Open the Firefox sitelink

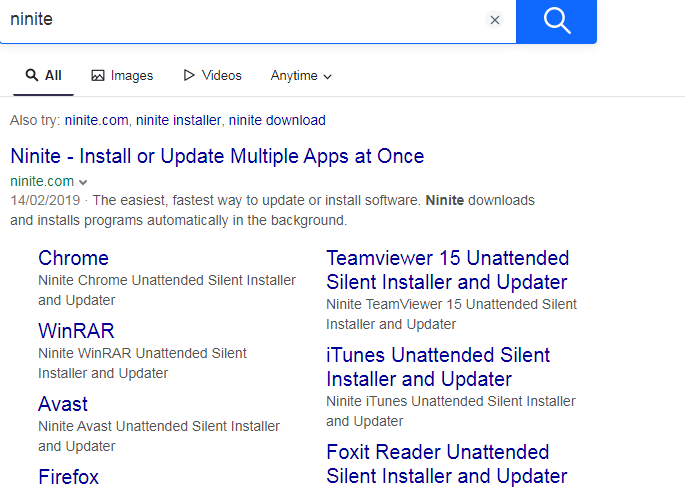pyautogui.click(x=68, y=476)
